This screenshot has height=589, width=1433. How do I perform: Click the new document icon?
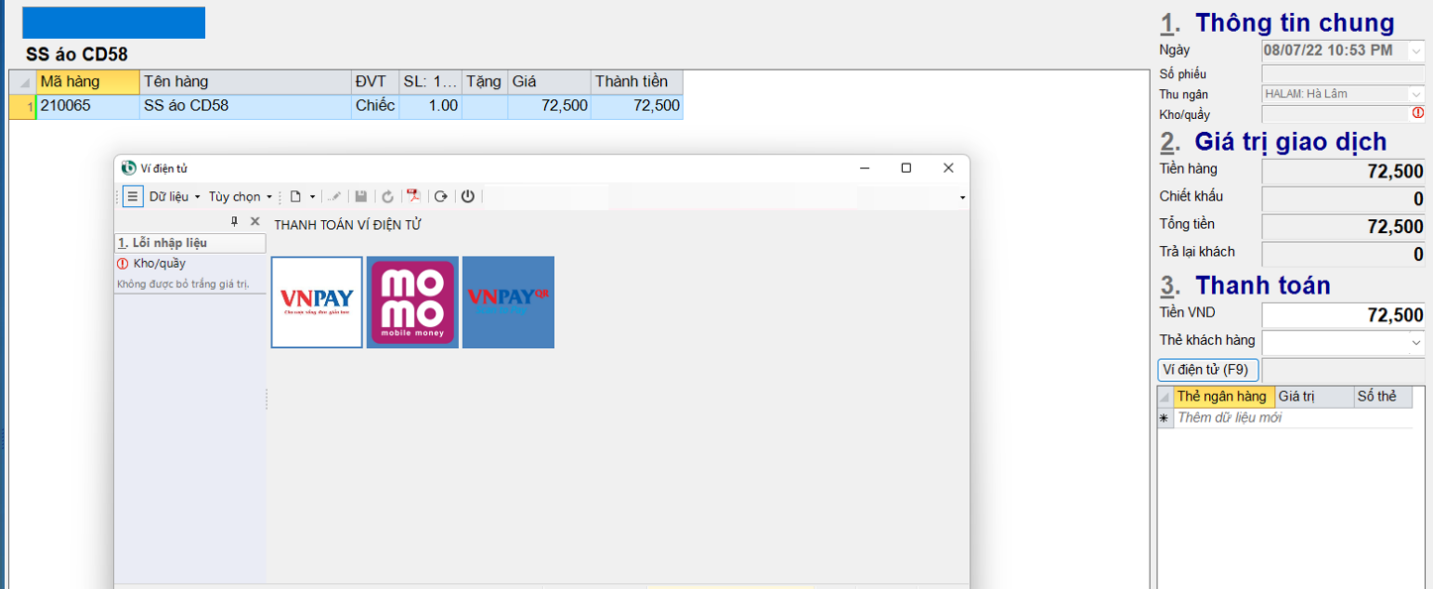296,197
